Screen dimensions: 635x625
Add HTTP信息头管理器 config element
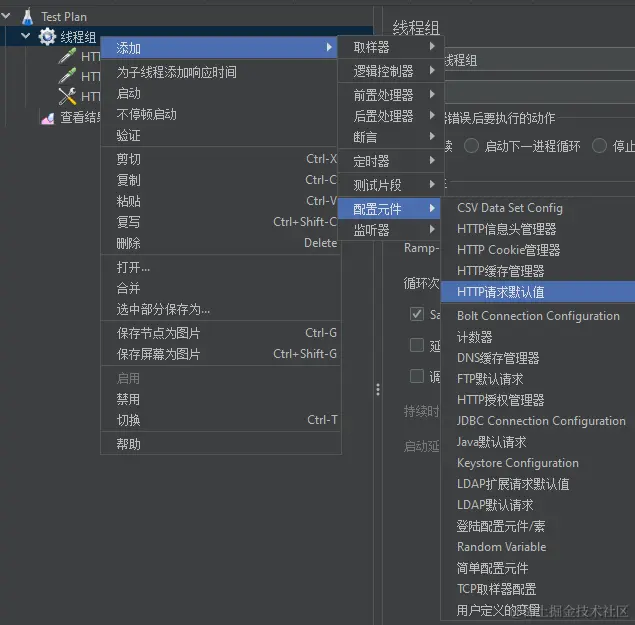[x=538, y=229]
